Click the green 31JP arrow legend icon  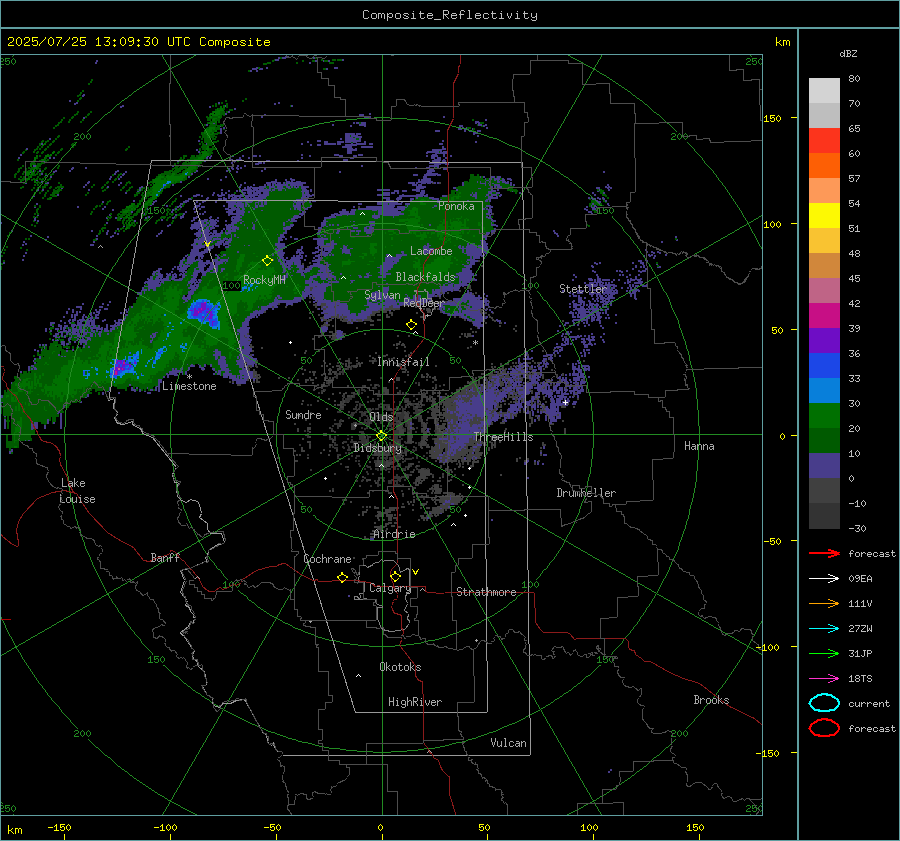coord(824,653)
